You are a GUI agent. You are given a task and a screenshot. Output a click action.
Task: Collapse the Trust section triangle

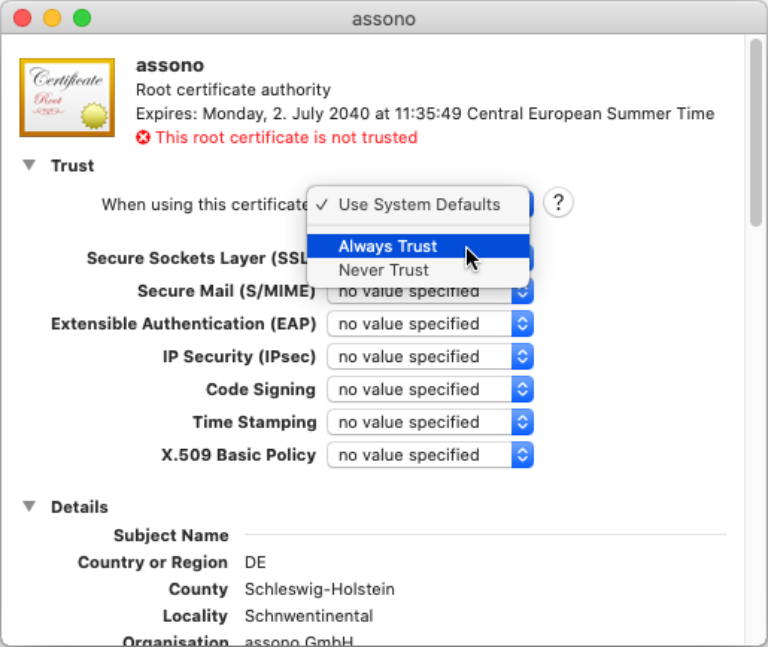pos(29,165)
